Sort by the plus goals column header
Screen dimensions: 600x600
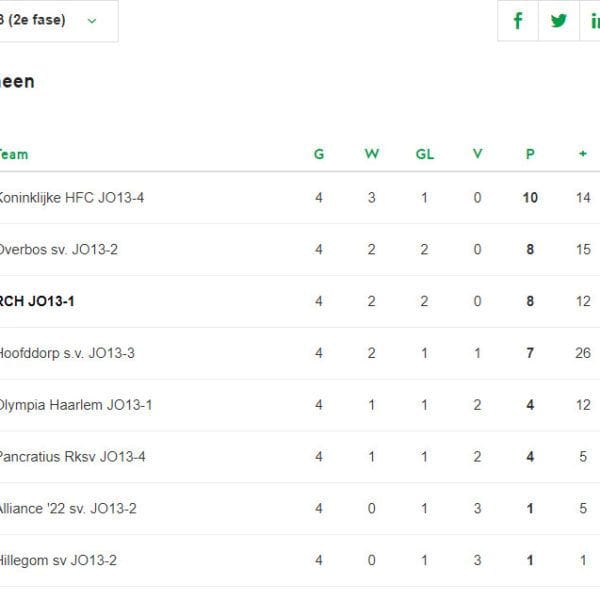tap(583, 154)
